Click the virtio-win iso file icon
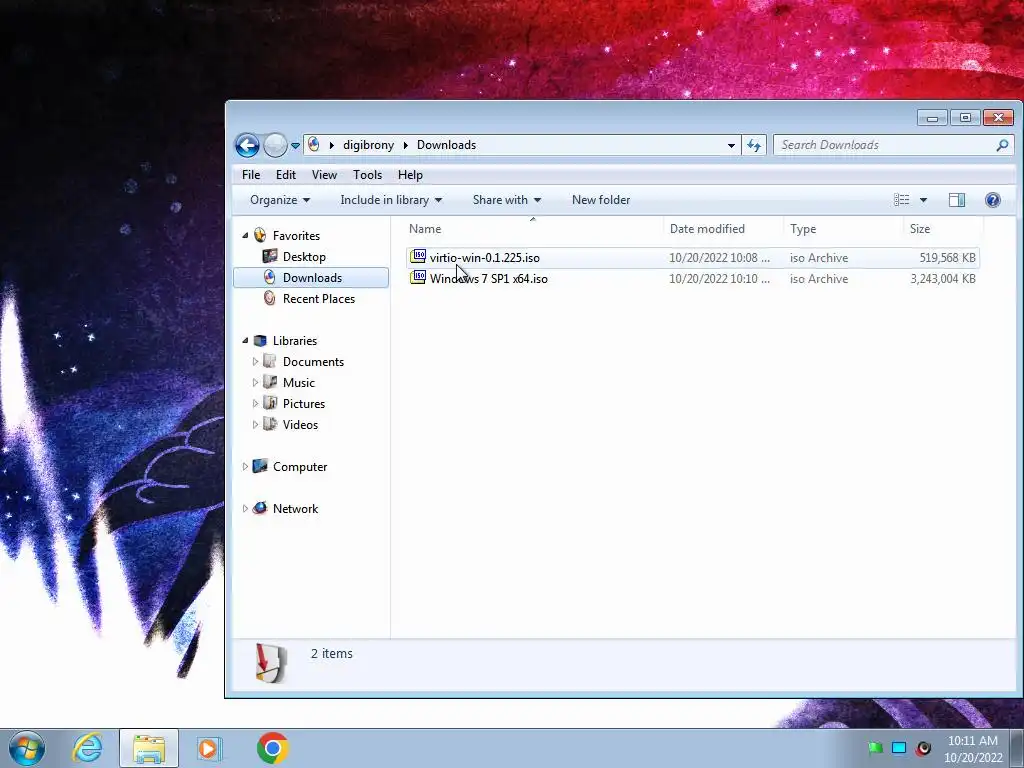Viewport: 1024px width, 768px height. (x=418, y=257)
